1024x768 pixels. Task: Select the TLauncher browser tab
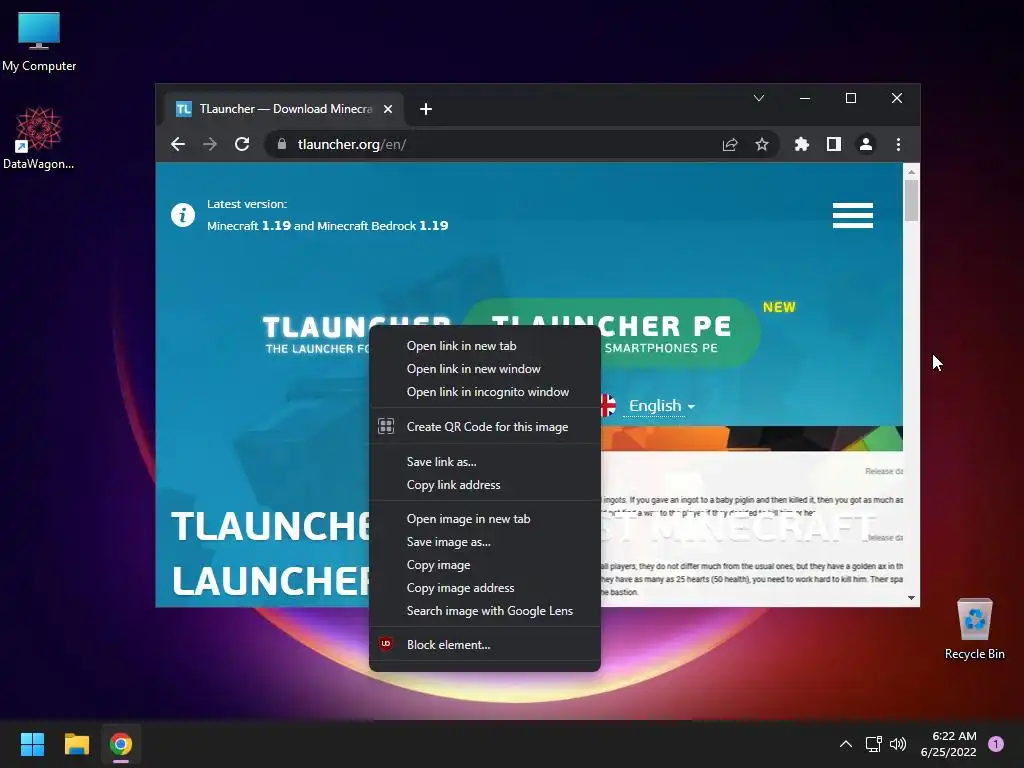coord(285,109)
